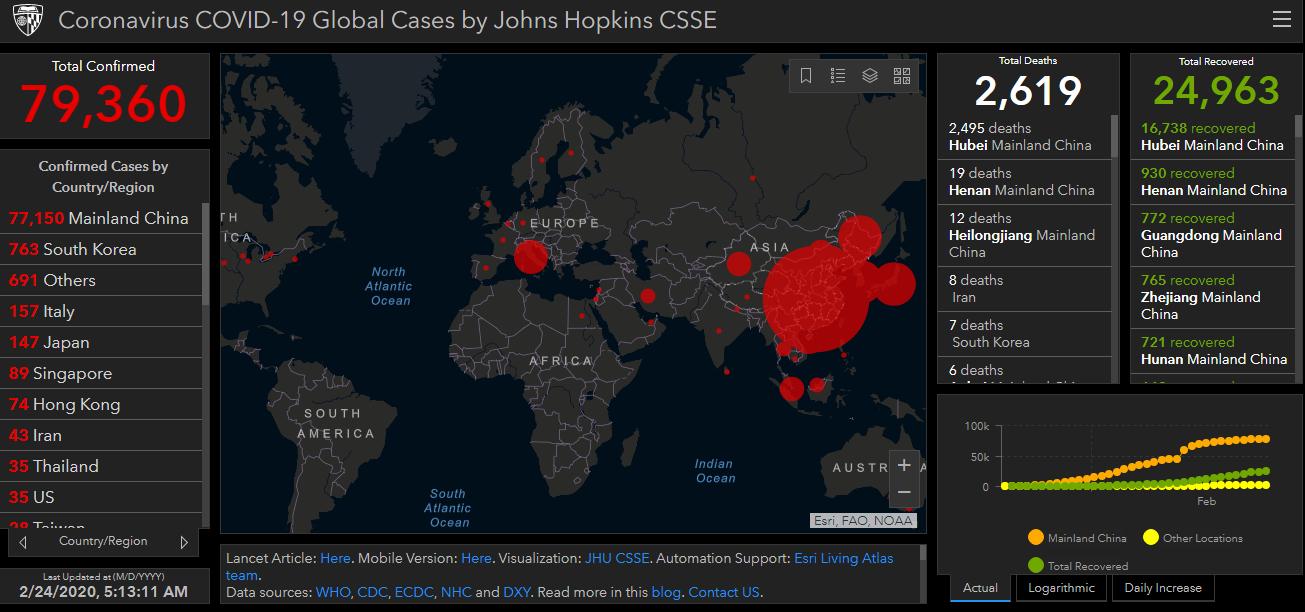Click the Total Confirmed 79,360 figure
This screenshot has width=1305, height=612.
(x=104, y=104)
